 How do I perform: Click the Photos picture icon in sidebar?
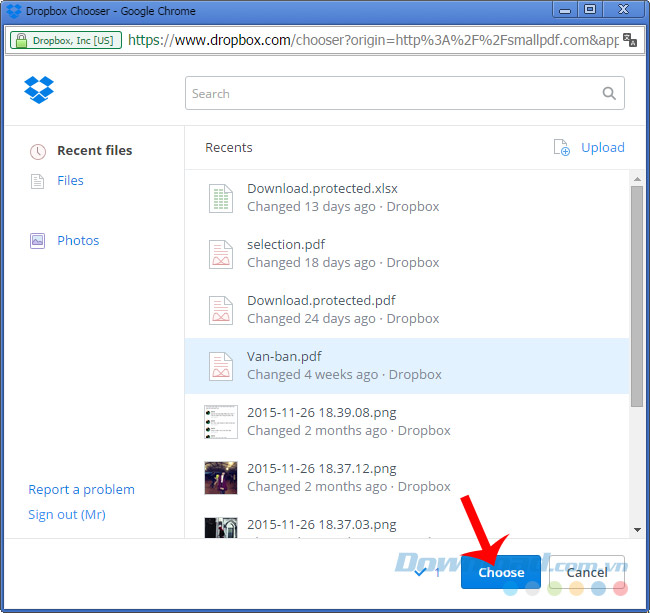[37, 241]
